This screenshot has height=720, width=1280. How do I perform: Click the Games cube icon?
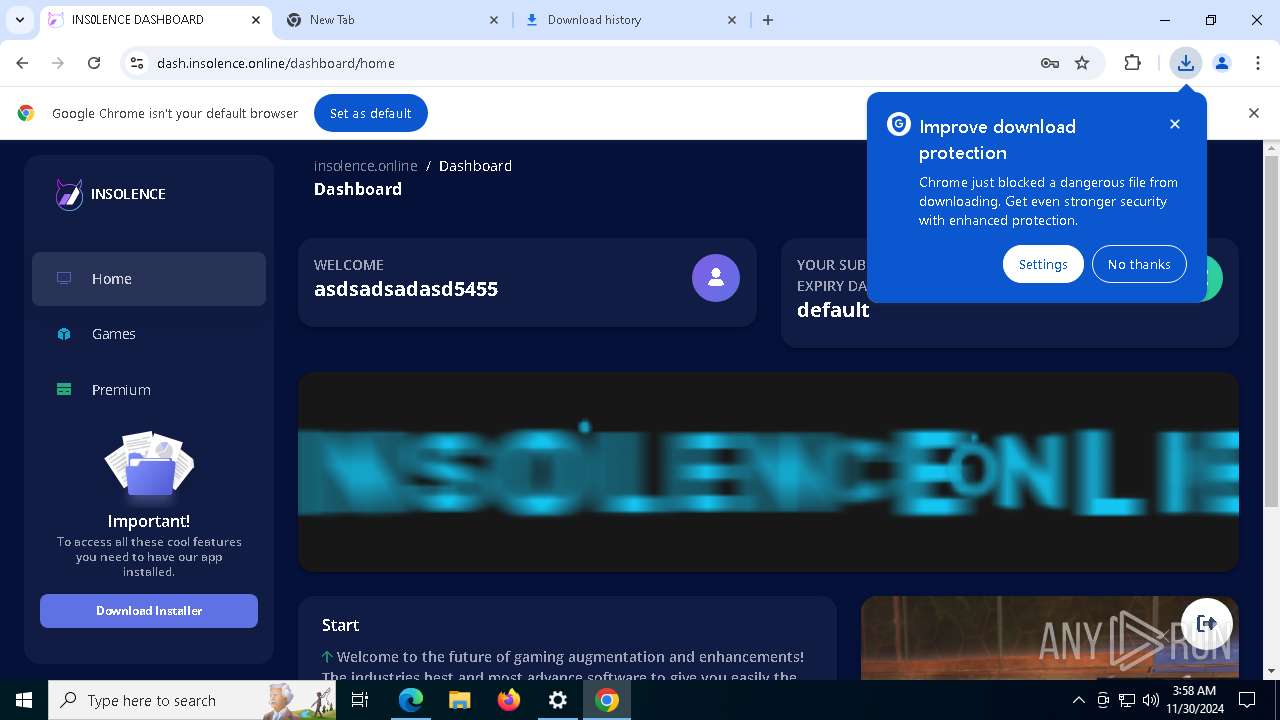point(64,334)
